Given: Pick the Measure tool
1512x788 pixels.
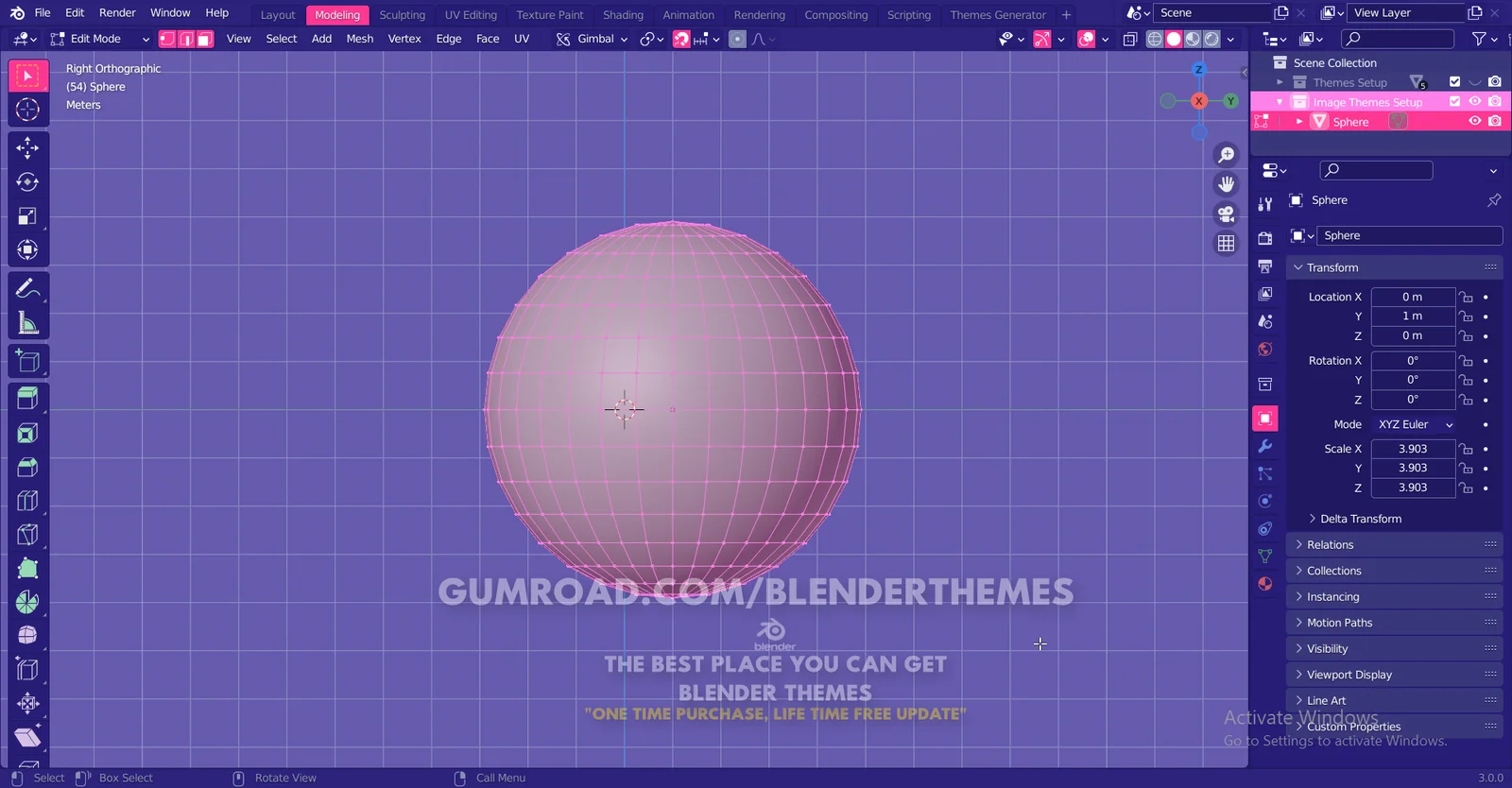Looking at the screenshot, I should pos(27,324).
